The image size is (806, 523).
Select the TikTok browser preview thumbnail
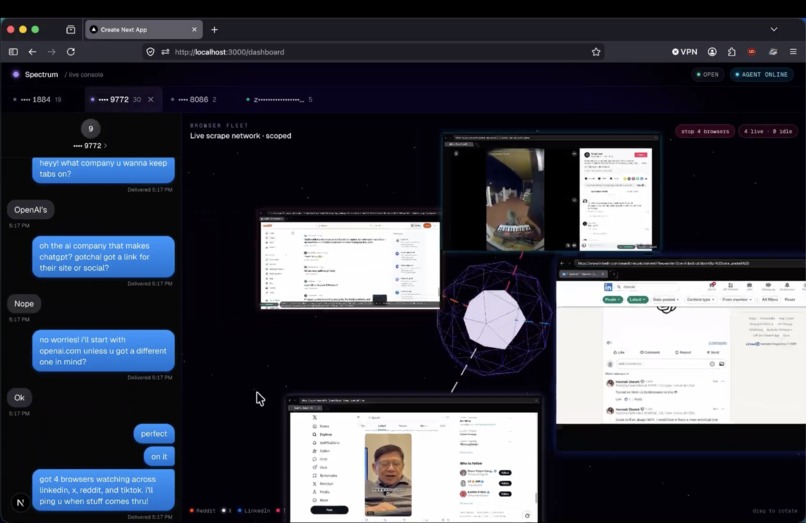pos(551,193)
